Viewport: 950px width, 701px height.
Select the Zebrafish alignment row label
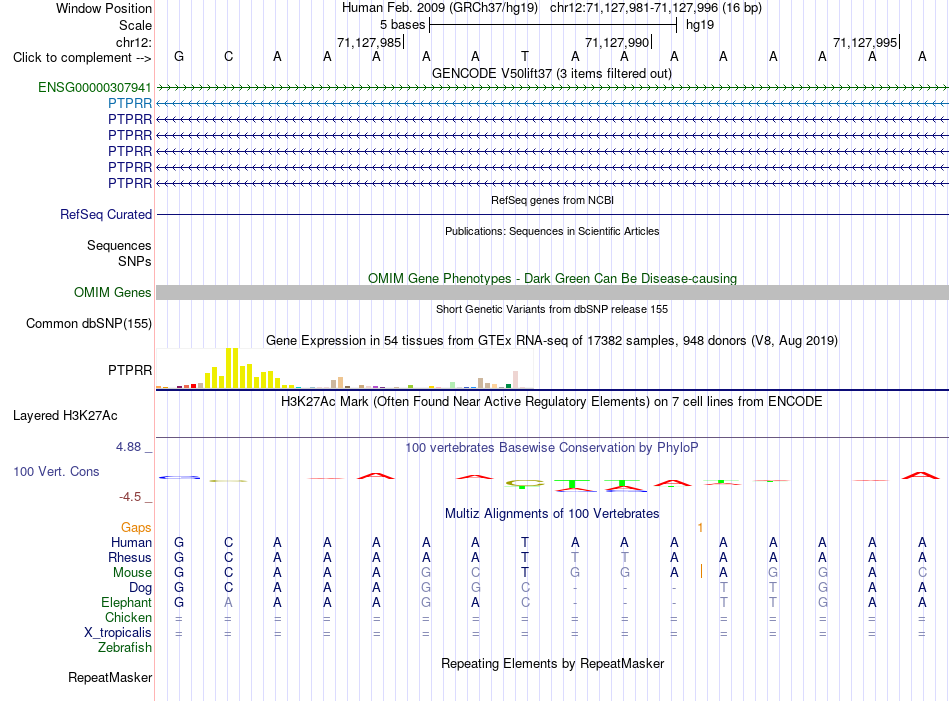(x=125, y=648)
